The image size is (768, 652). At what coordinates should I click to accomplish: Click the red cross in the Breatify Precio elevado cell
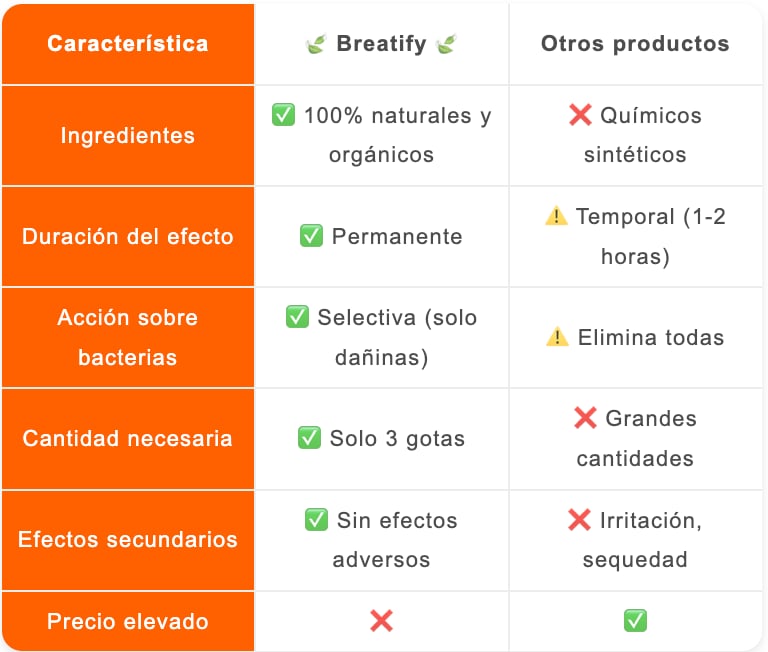click(x=382, y=621)
